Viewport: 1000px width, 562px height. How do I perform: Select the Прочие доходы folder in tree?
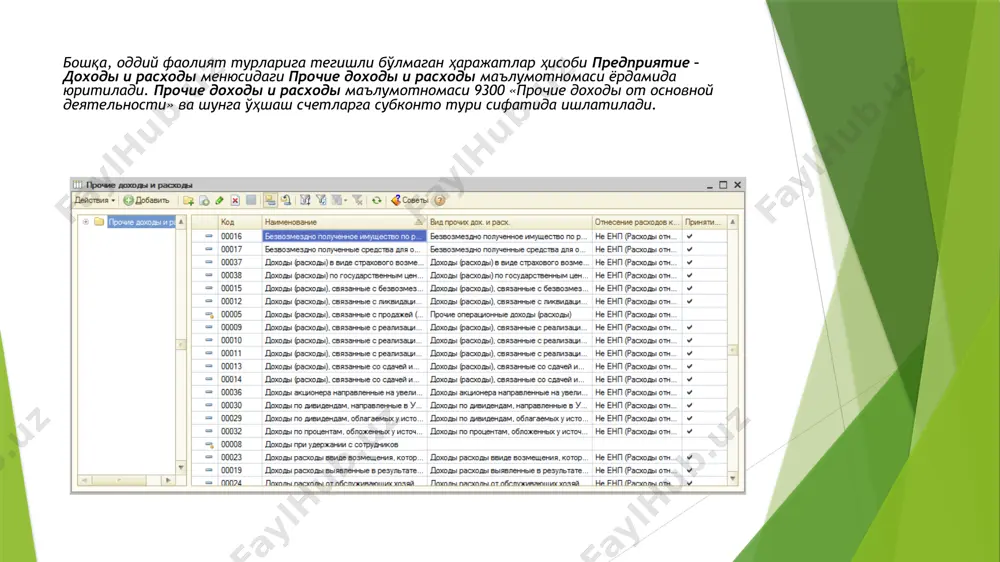pos(141,222)
